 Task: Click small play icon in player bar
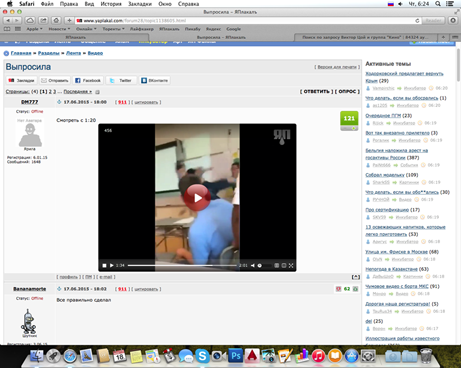[x=112, y=265]
